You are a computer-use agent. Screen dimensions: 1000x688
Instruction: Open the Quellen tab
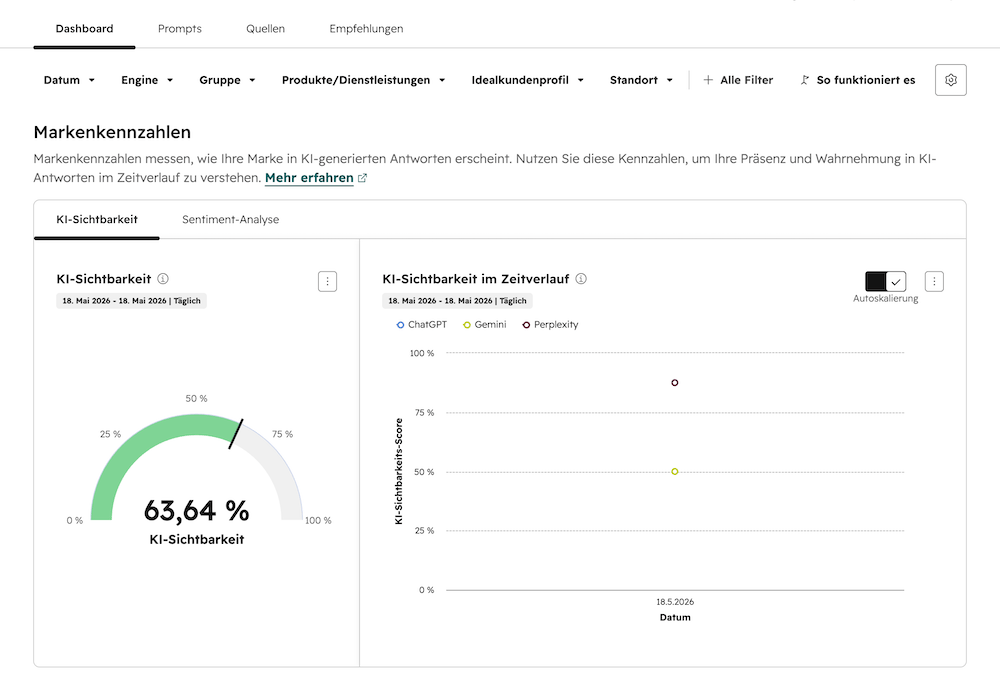[265, 29]
